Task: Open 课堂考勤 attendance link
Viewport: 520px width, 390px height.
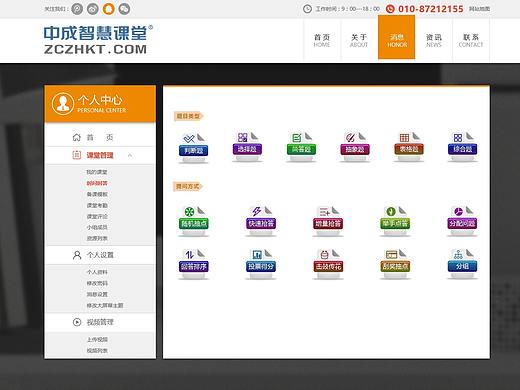Action: point(97,205)
